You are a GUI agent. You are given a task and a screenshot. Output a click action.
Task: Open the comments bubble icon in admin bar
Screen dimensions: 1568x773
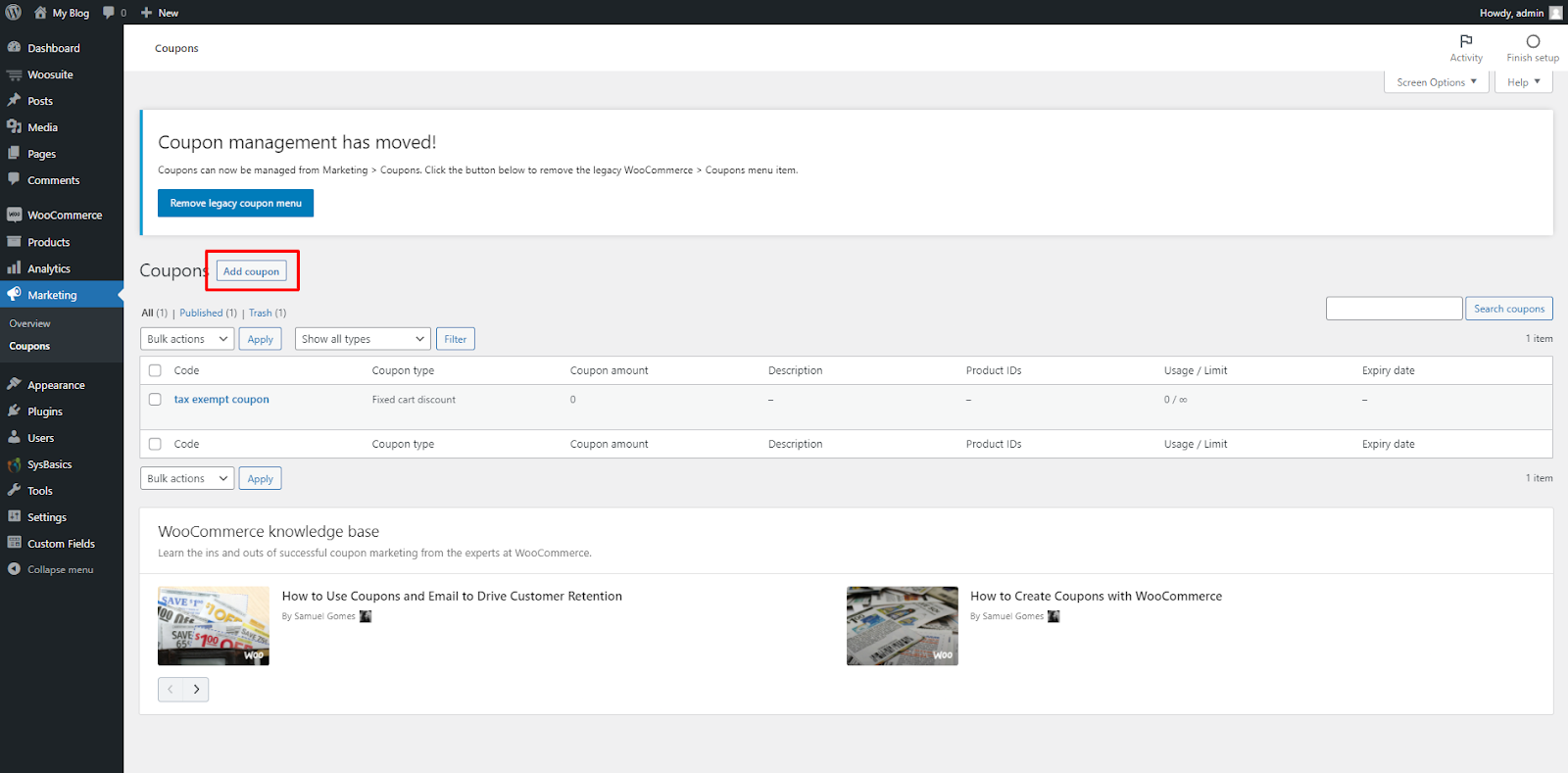coord(109,13)
